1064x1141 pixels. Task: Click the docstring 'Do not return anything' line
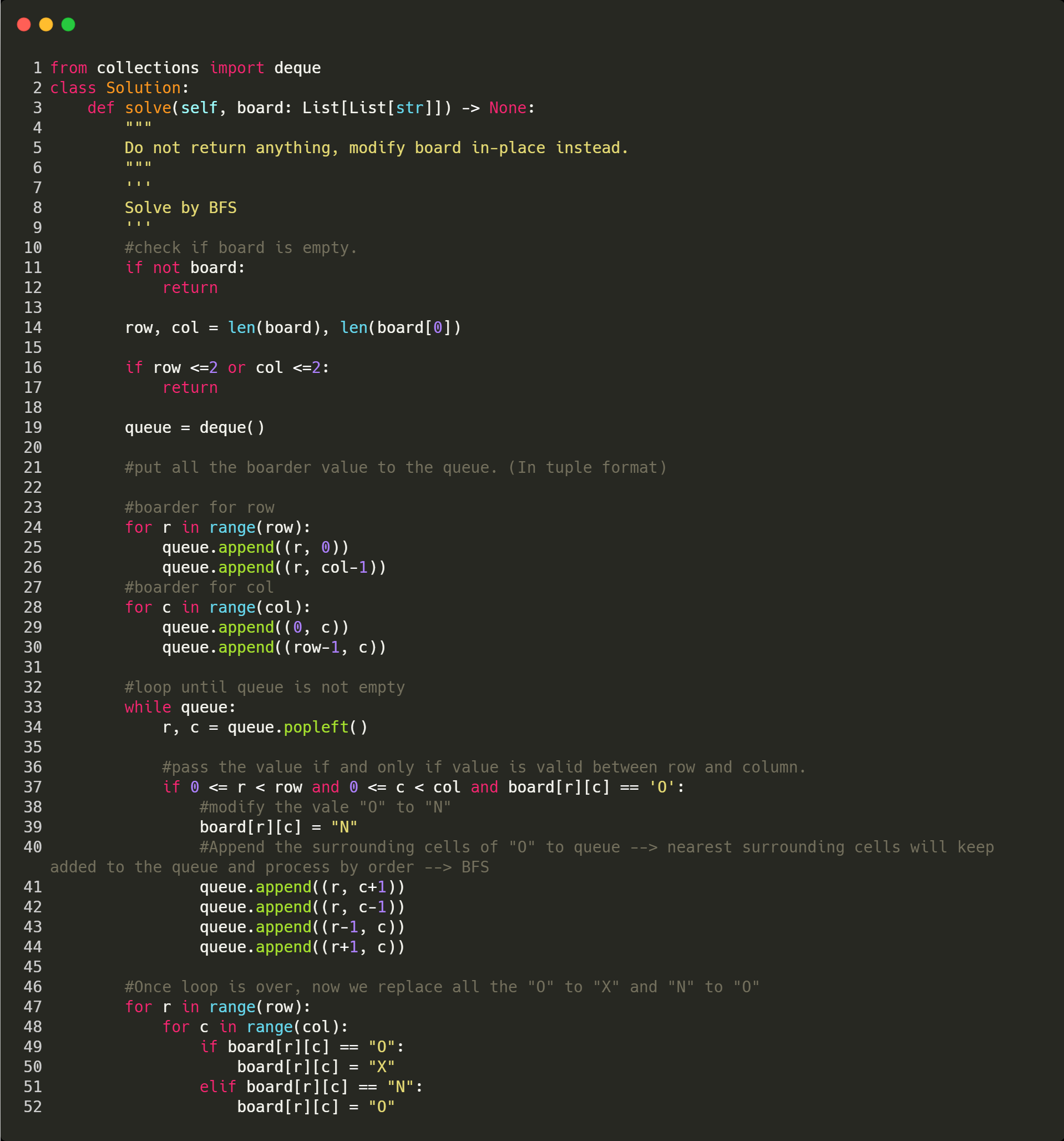(x=377, y=148)
